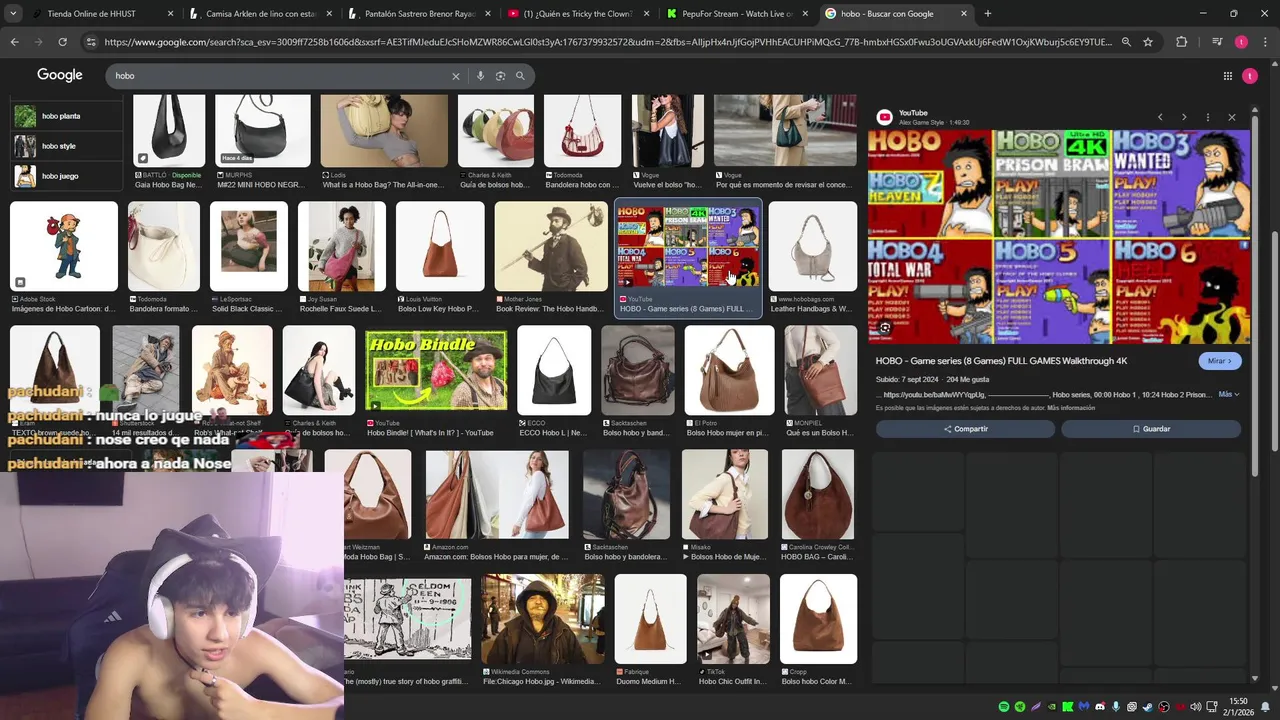Open the Adobe Stock hobo cartoon thumbnail
Screen dimensions: 1280x720
point(64,247)
